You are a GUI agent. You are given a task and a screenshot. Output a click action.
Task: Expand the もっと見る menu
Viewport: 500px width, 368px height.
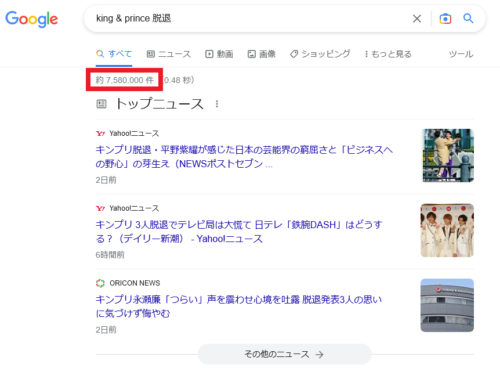(x=388, y=54)
